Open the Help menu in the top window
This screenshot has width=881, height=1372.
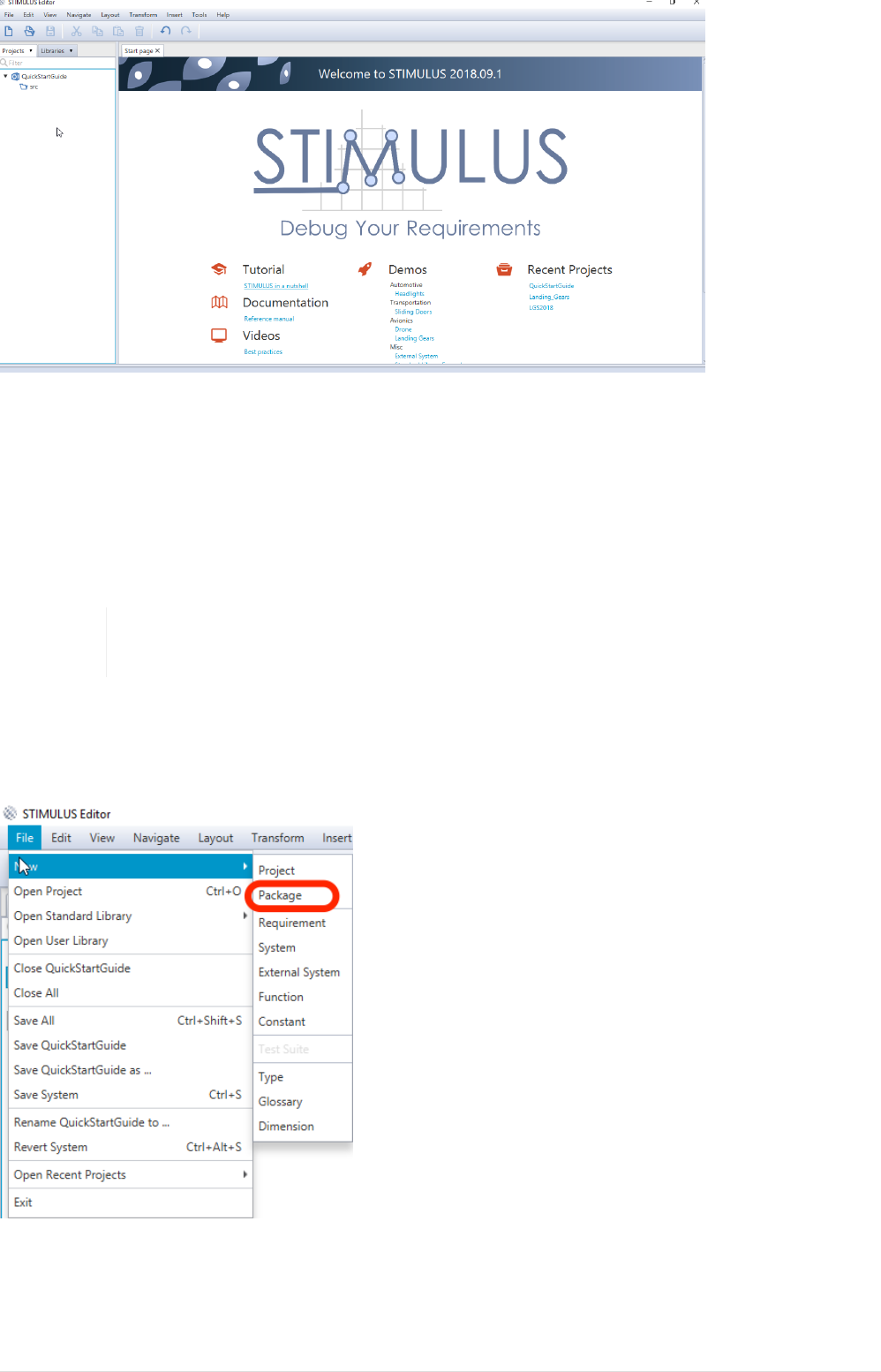223,15
